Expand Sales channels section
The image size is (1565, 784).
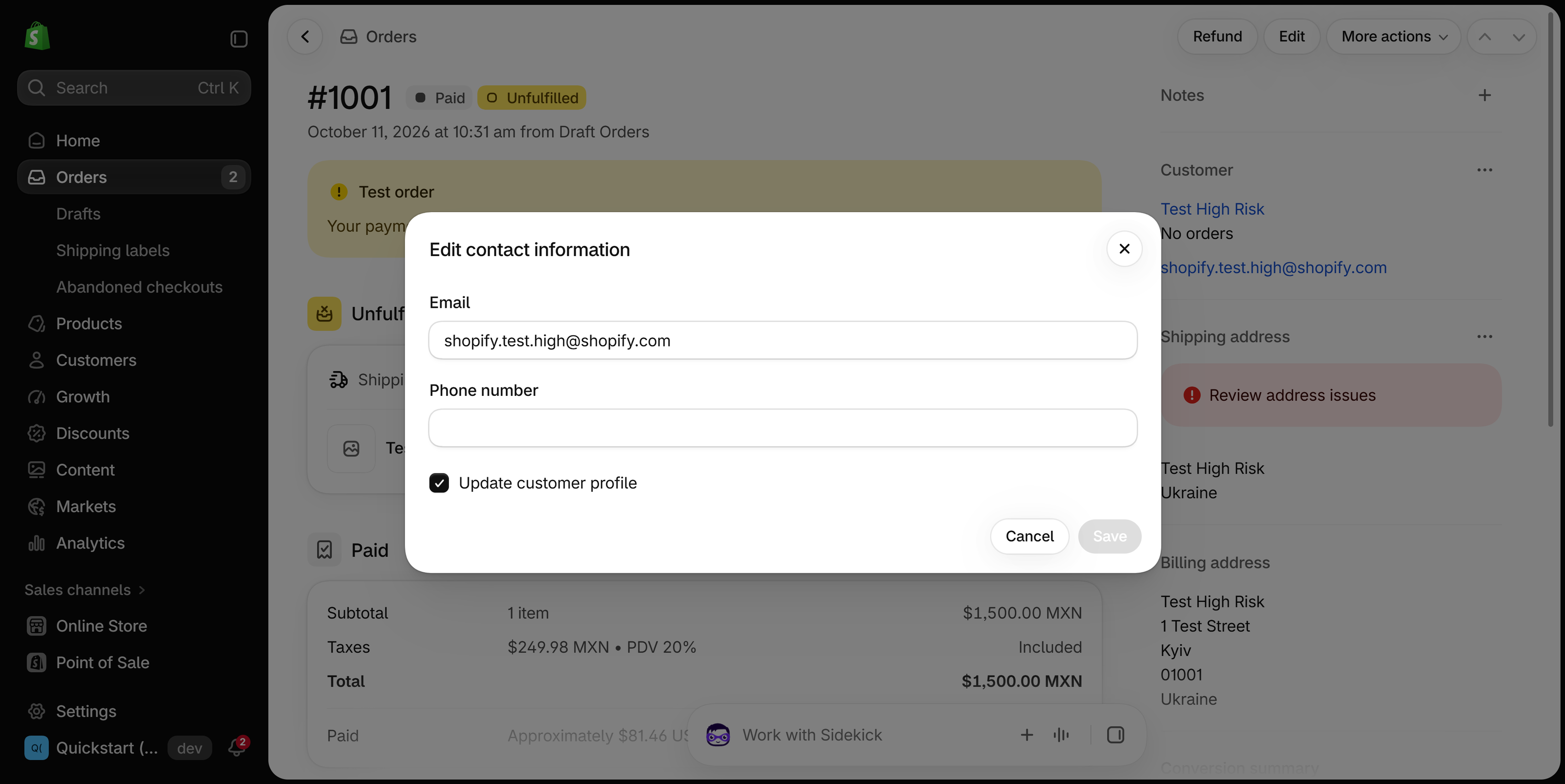(x=85, y=589)
